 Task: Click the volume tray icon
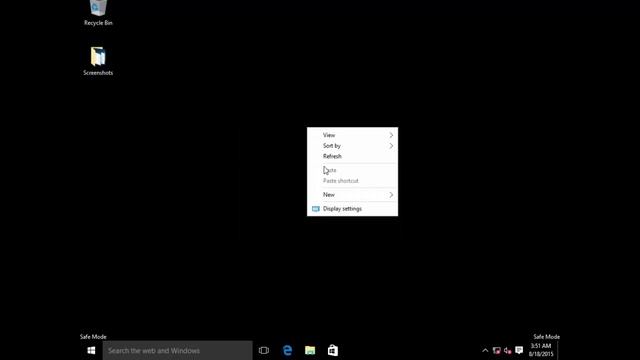click(507, 350)
